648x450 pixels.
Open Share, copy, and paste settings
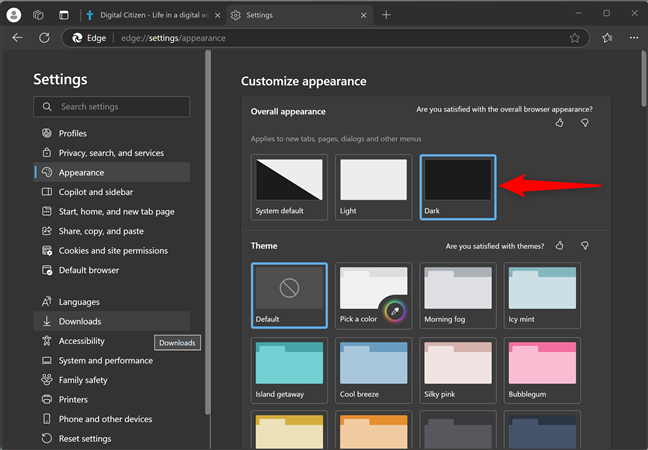[x=112, y=231]
